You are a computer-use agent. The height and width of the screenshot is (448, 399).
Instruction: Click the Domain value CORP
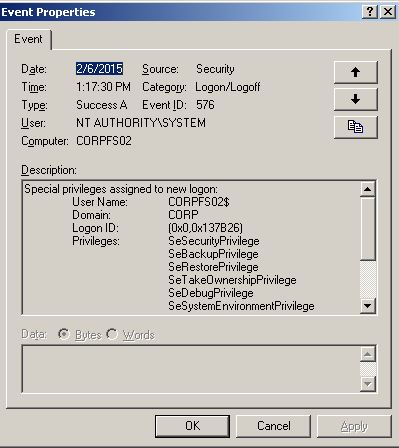(183, 215)
